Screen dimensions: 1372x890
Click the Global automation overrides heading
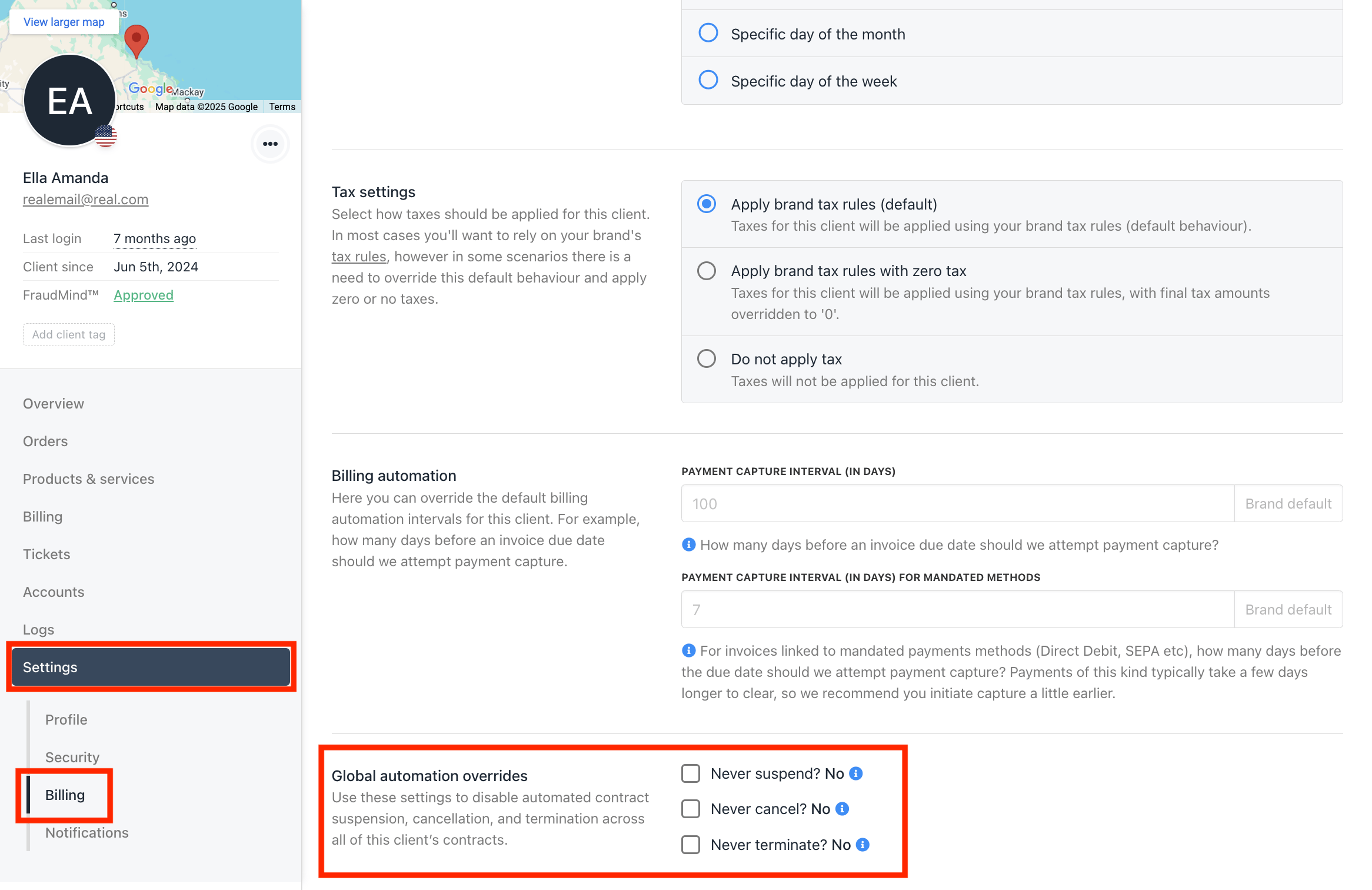tap(429, 776)
